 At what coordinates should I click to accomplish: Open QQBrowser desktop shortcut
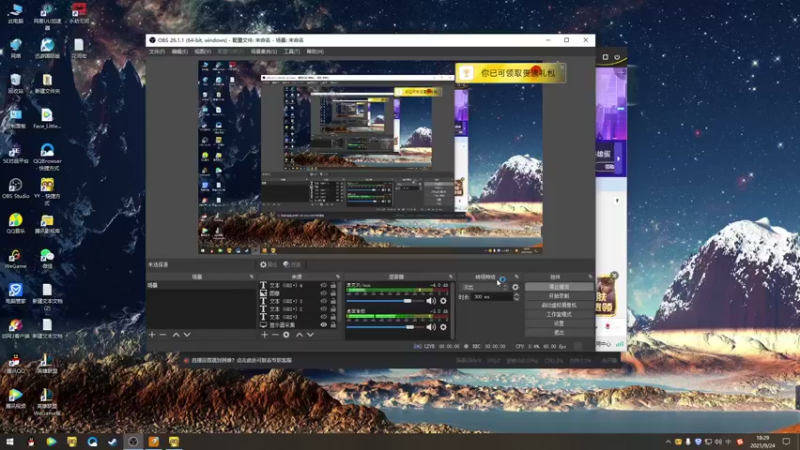47,157
